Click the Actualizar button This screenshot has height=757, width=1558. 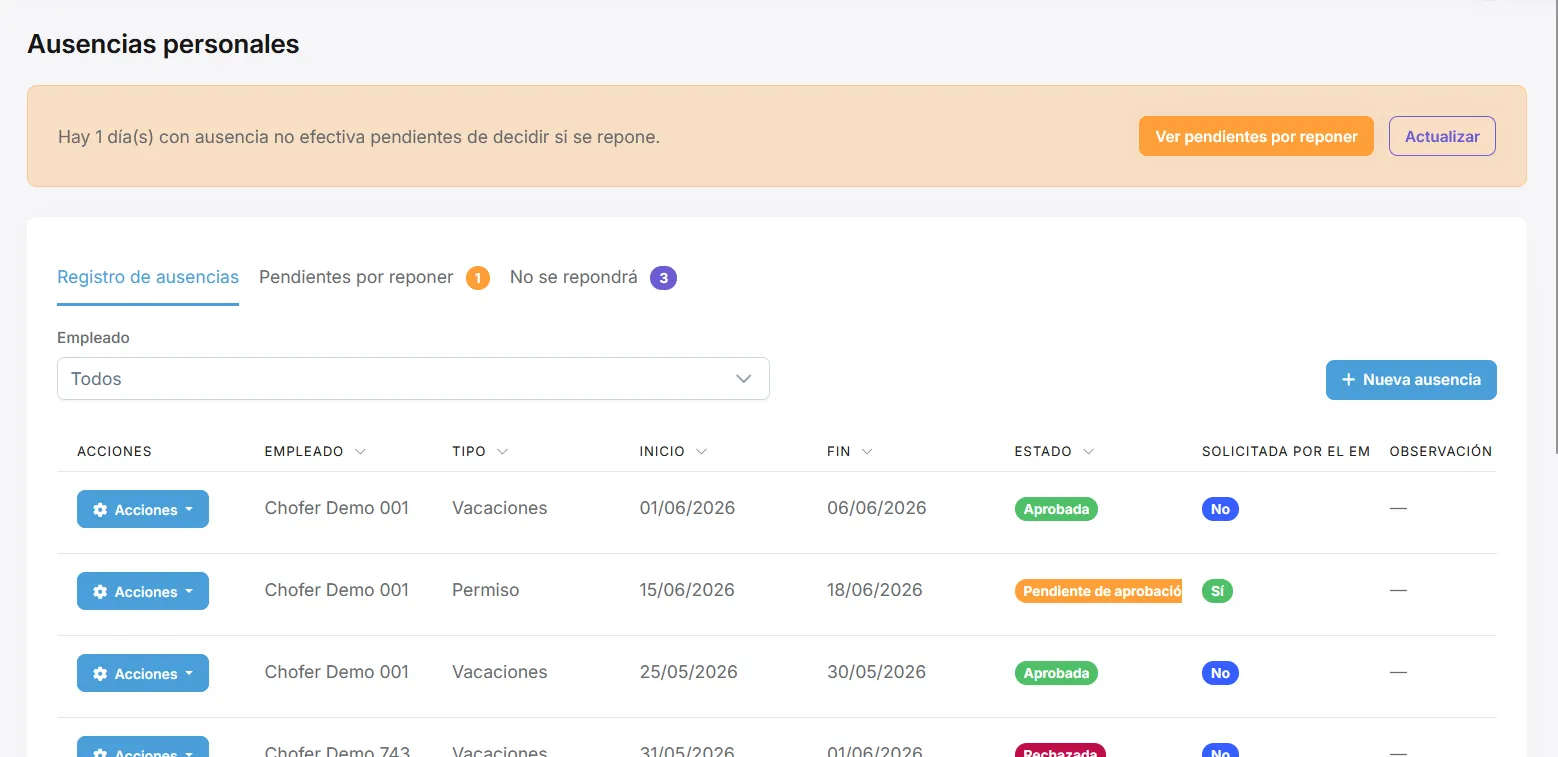[1442, 136]
